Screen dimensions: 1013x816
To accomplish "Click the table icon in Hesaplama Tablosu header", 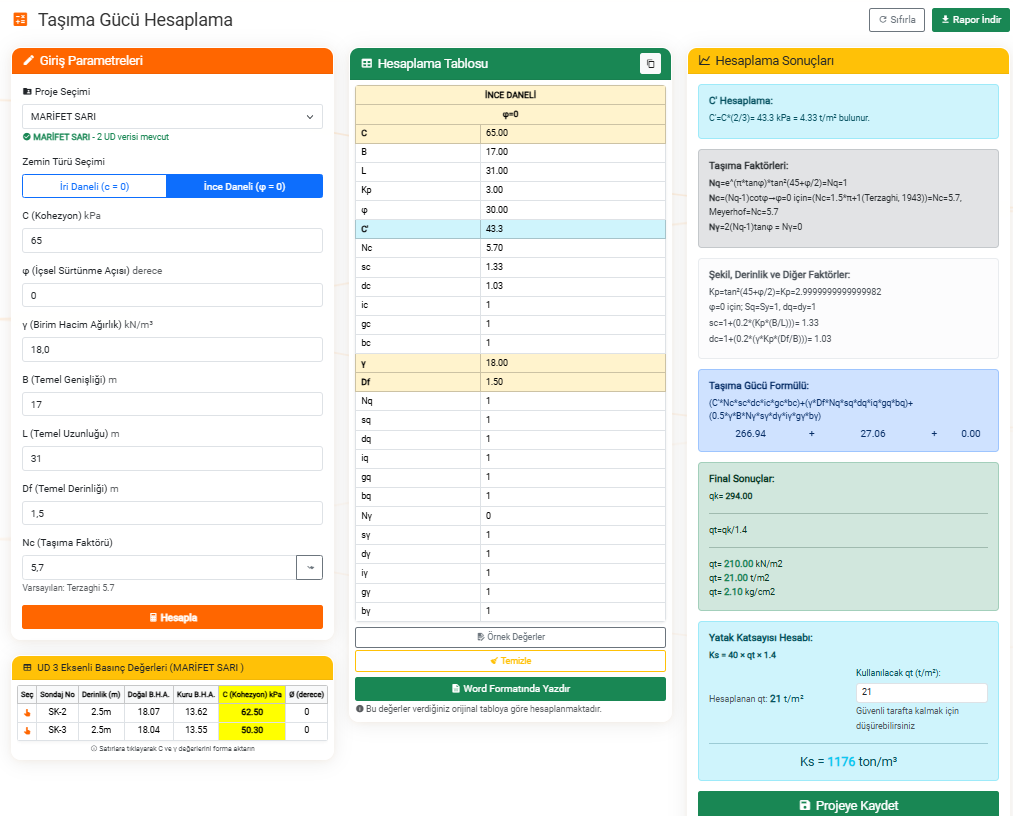I will 367,64.
